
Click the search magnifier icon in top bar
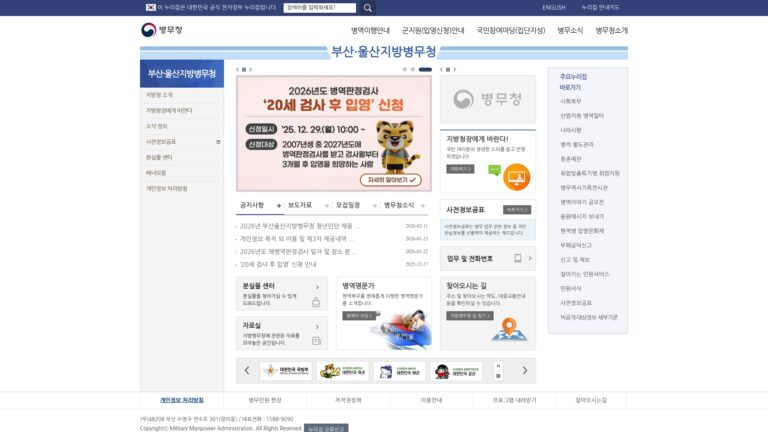[x=367, y=8]
